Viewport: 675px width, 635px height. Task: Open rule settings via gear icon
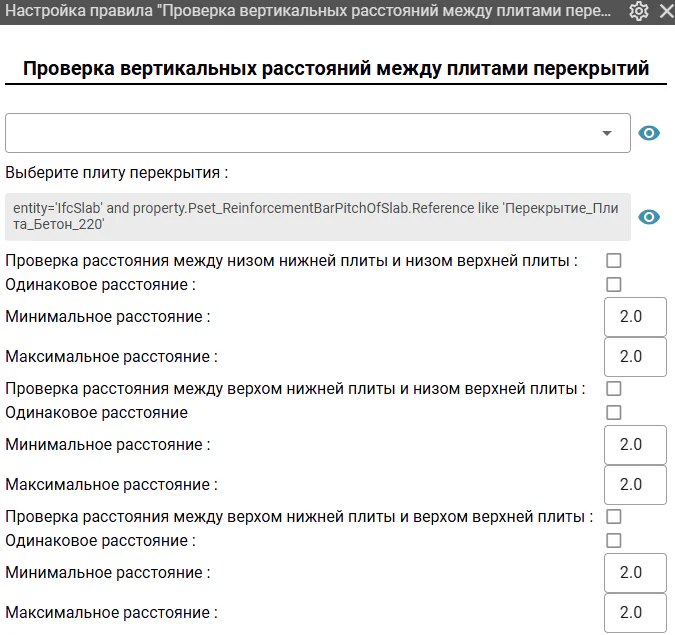[638, 11]
